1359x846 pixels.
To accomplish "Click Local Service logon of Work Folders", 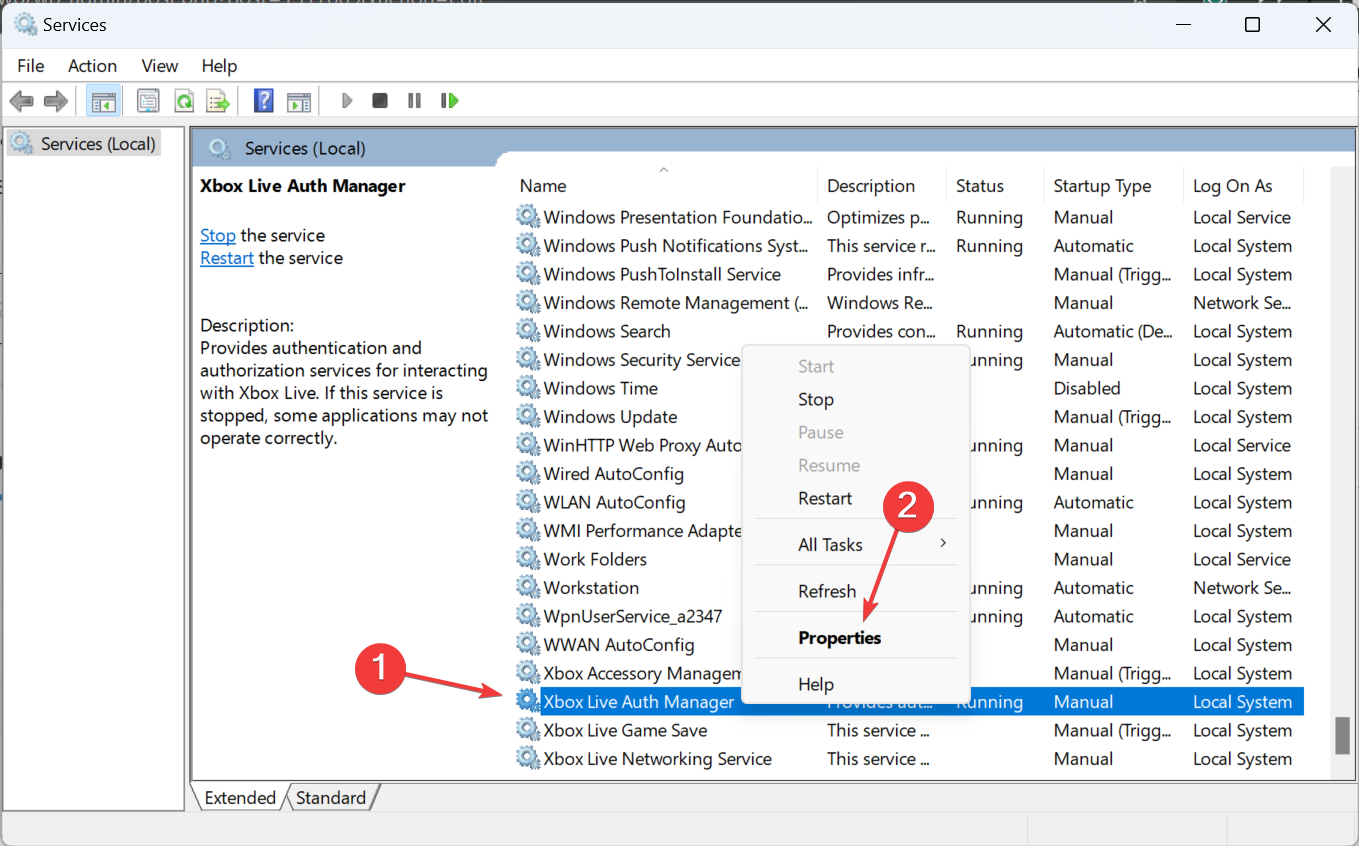I will click(1242, 559).
